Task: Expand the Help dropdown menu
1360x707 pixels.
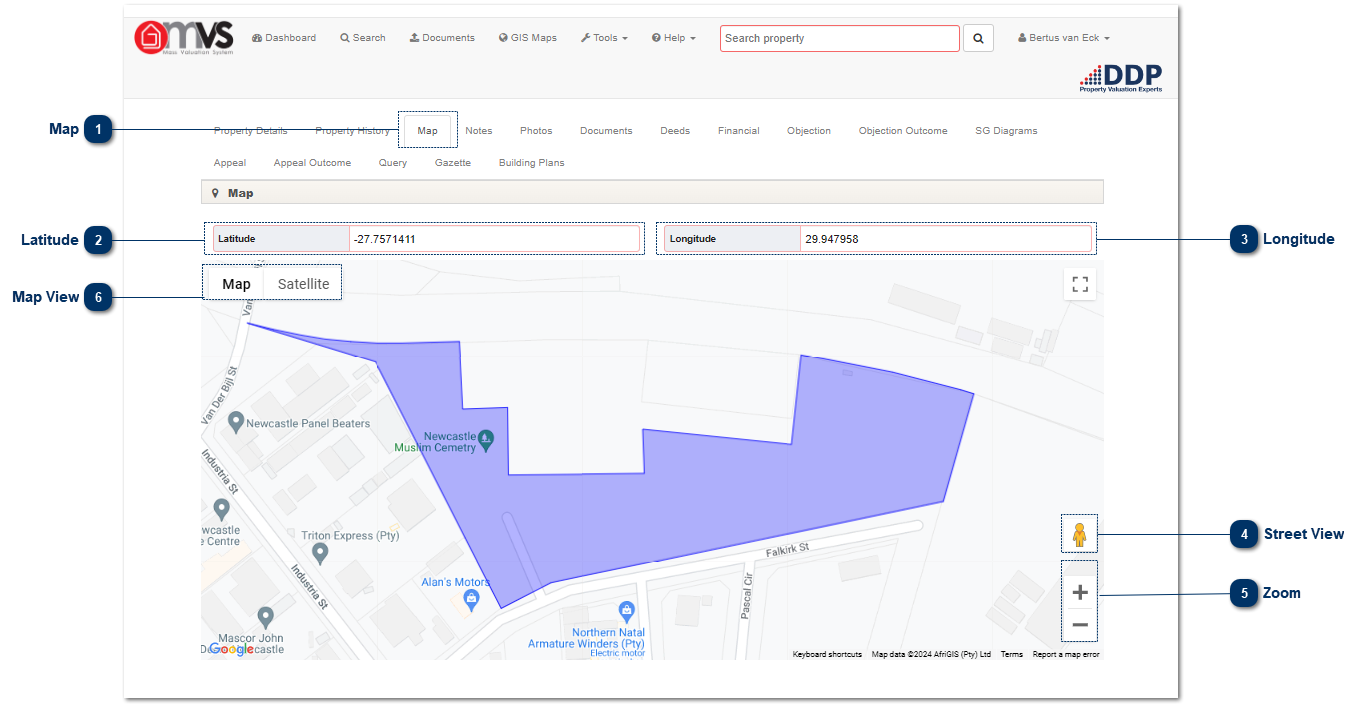Action: [673, 38]
